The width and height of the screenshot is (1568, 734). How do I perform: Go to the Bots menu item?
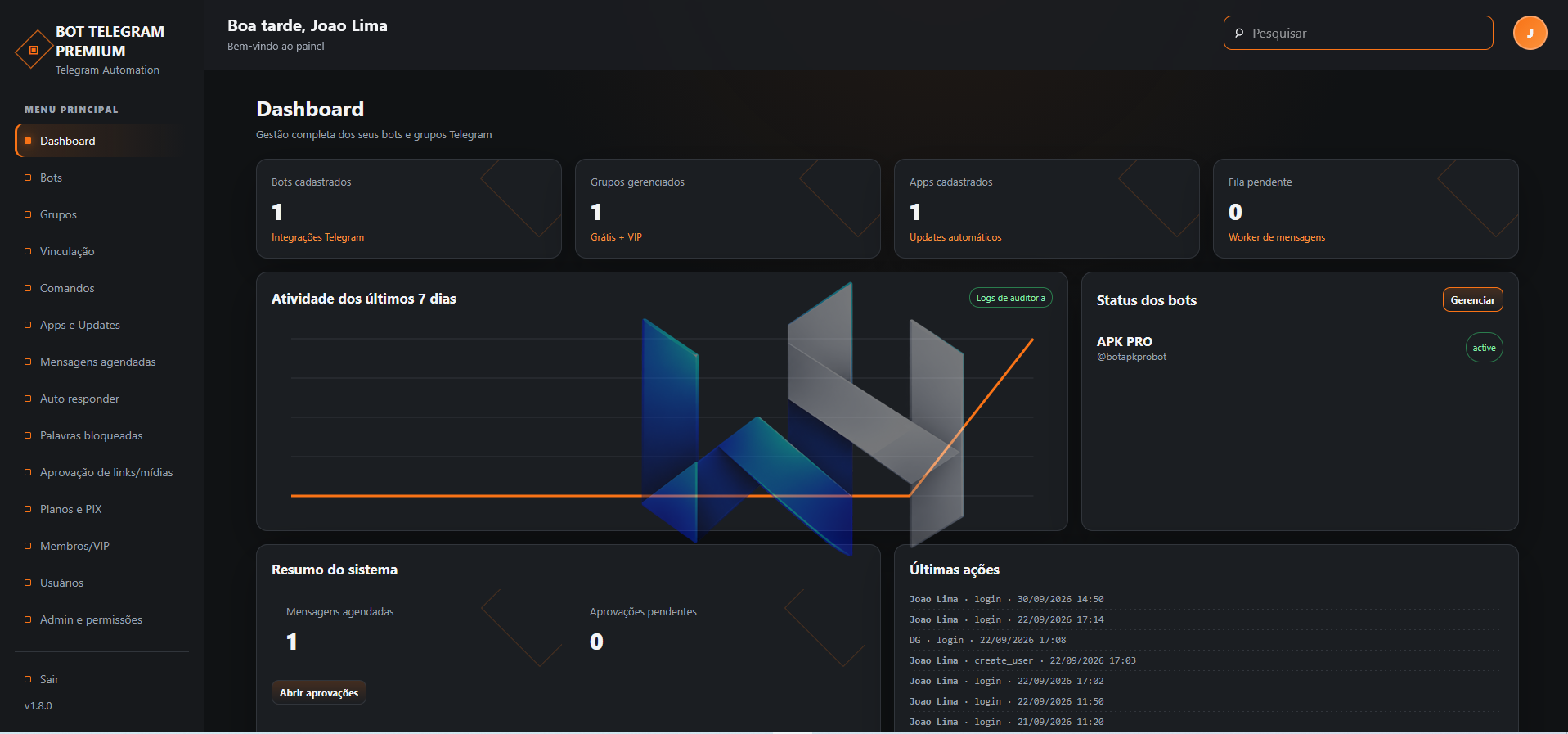pos(101,178)
